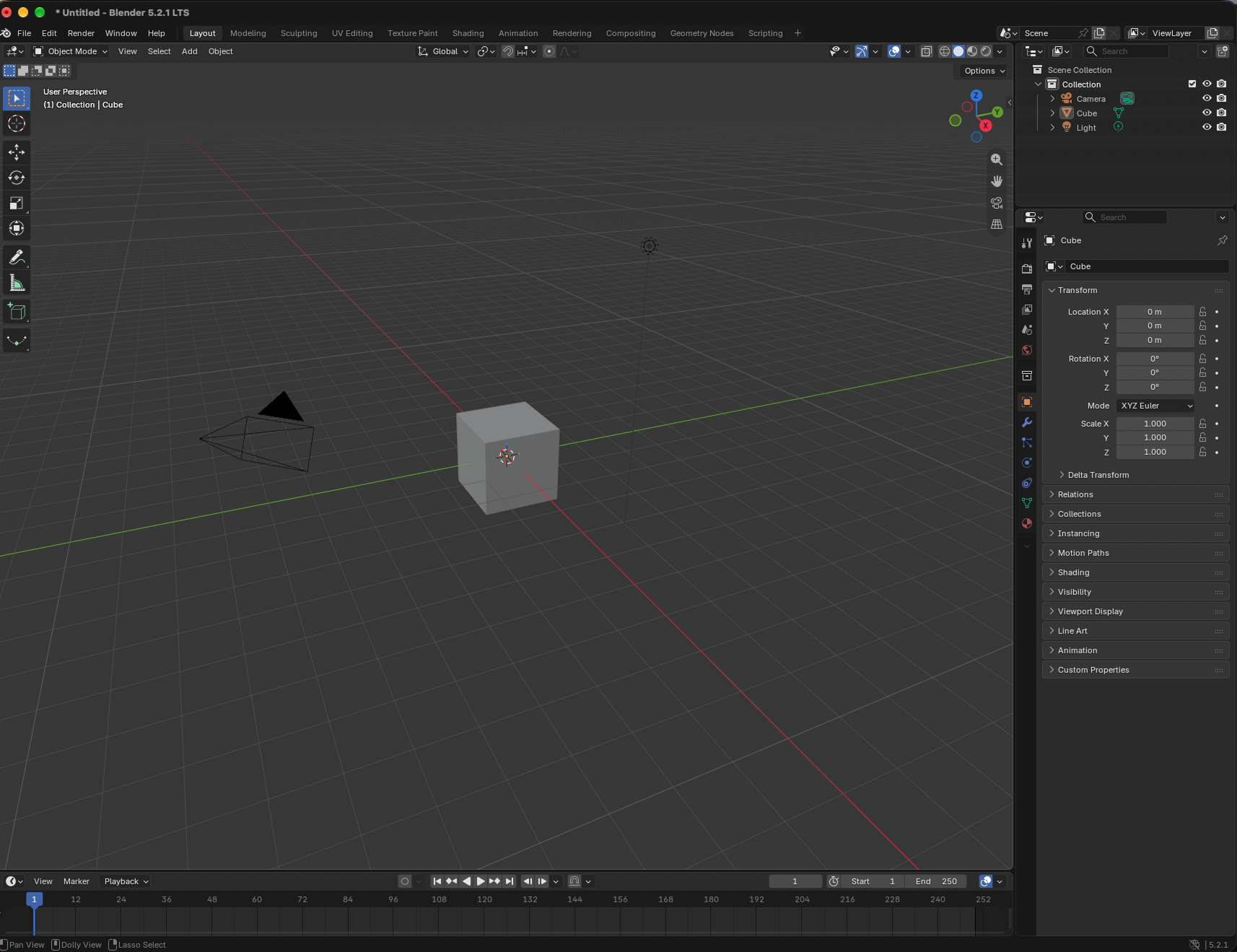Click the pan view hand icon
The image size is (1237, 952).
(997, 181)
